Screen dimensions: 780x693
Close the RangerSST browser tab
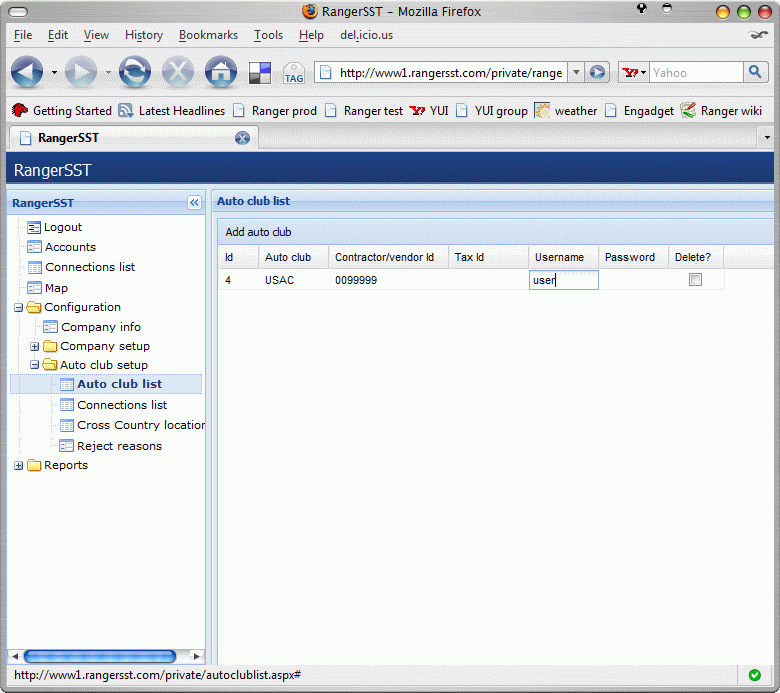click(242, 137)
